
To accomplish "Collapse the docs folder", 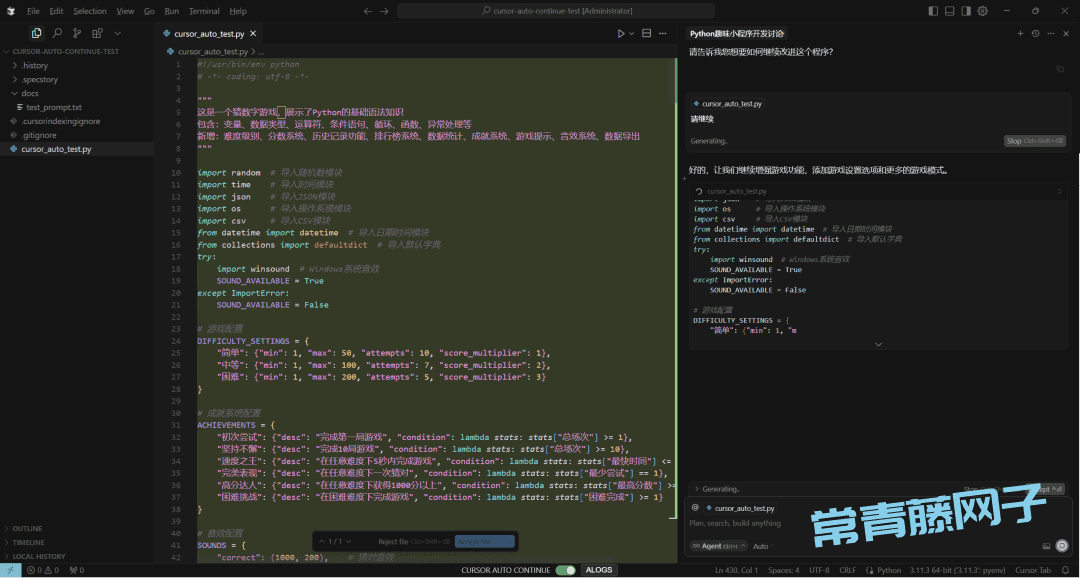I will point(29,93).
